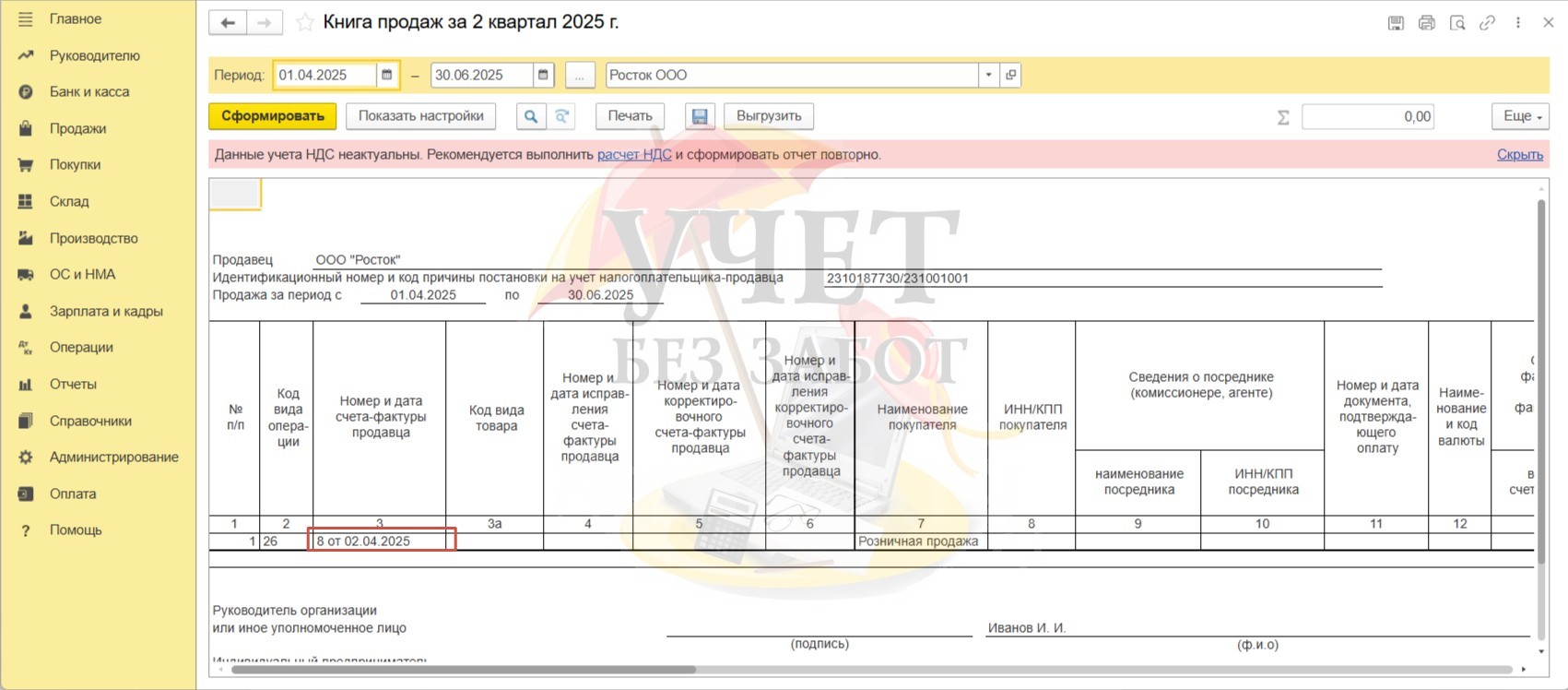Click the seller name ООО "Росток"

tap(358, 260)
